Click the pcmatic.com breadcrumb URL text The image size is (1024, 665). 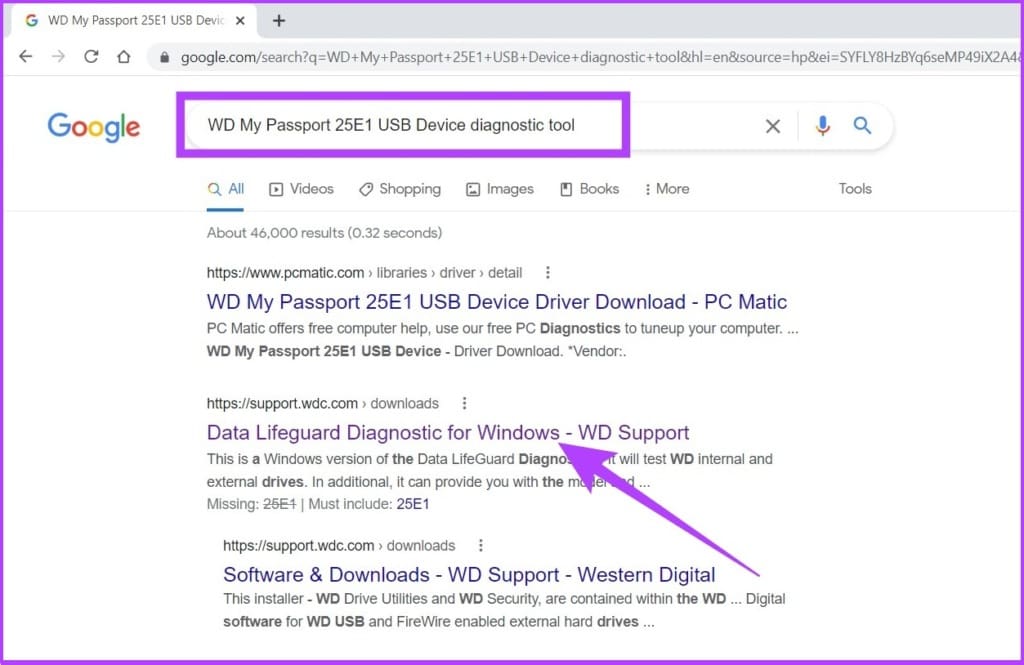tap(364, 273)
